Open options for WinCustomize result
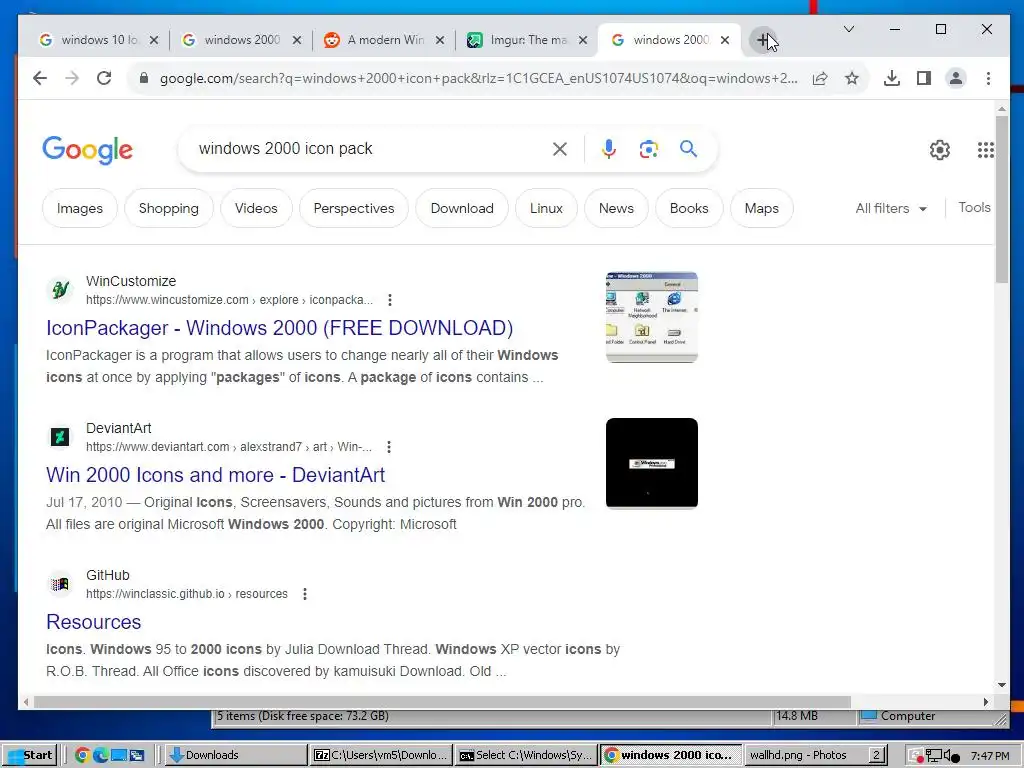Viewport: 1024px width, 768px height. click(390, 300)
